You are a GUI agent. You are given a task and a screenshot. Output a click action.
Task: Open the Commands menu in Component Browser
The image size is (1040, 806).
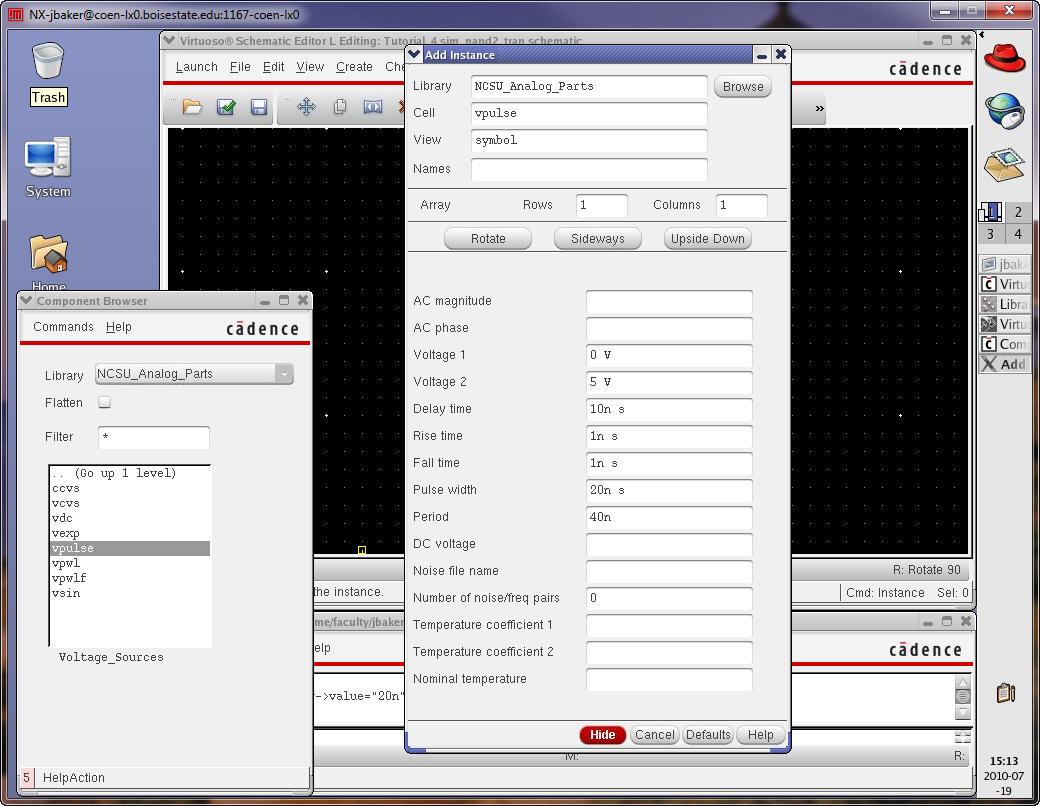pos(63,327)
